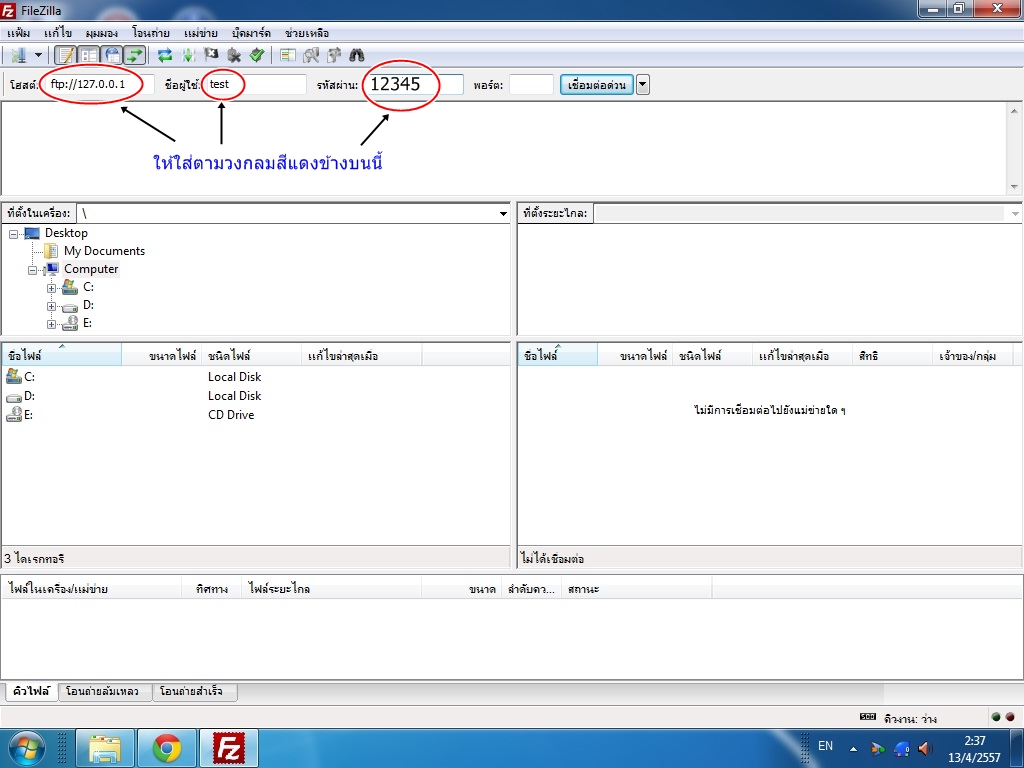Open the แม่ข่าย menu
This screenshot has height=768, width=1024.
pos(200,33)
